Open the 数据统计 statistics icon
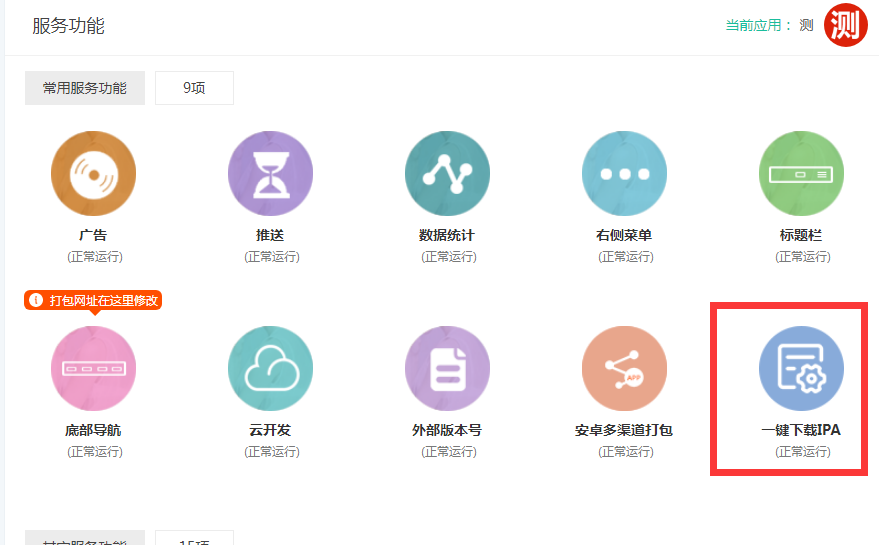879x545 pixels. click(x=447, y=174)
